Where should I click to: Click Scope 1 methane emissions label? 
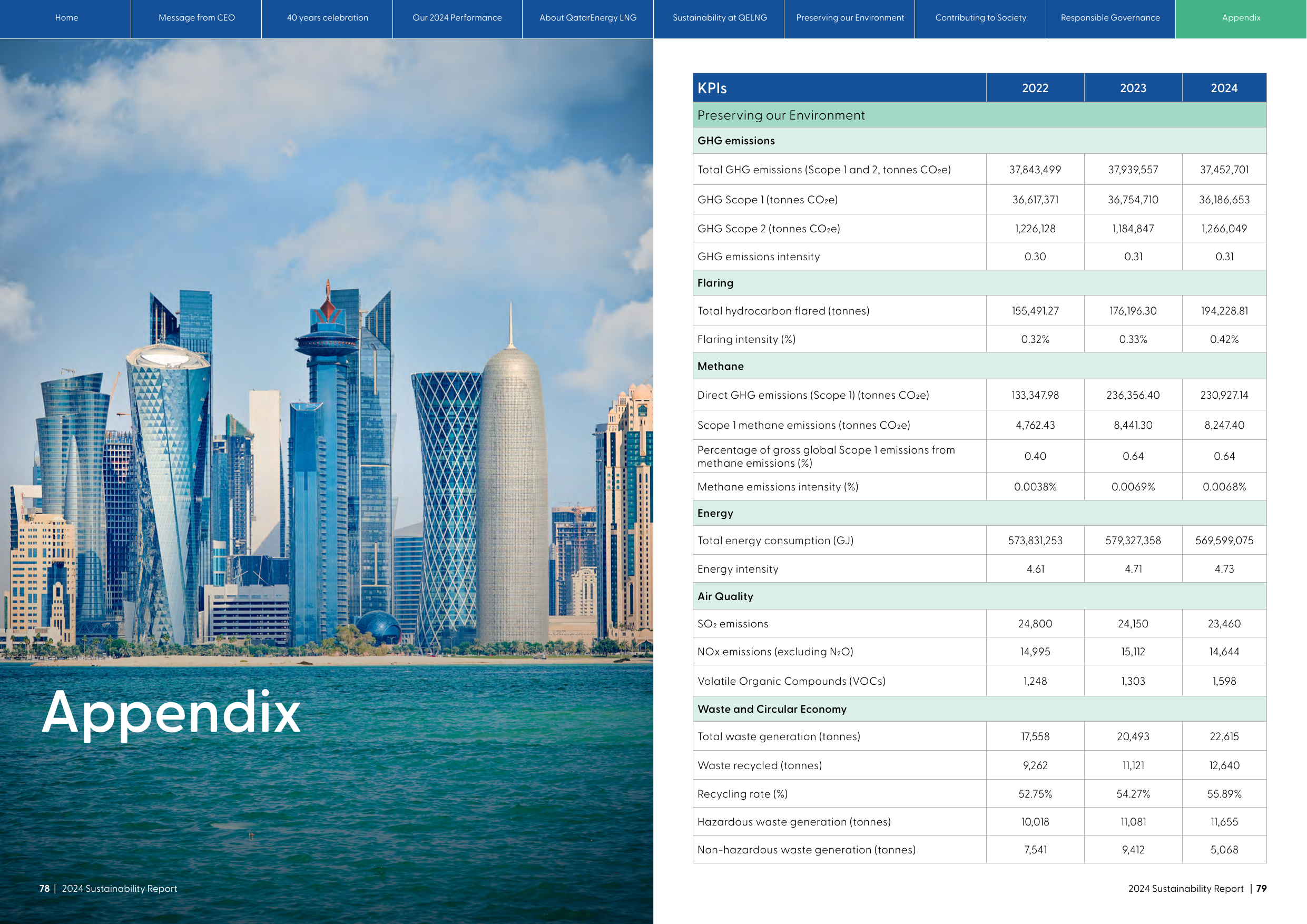(x=803, y=425)
